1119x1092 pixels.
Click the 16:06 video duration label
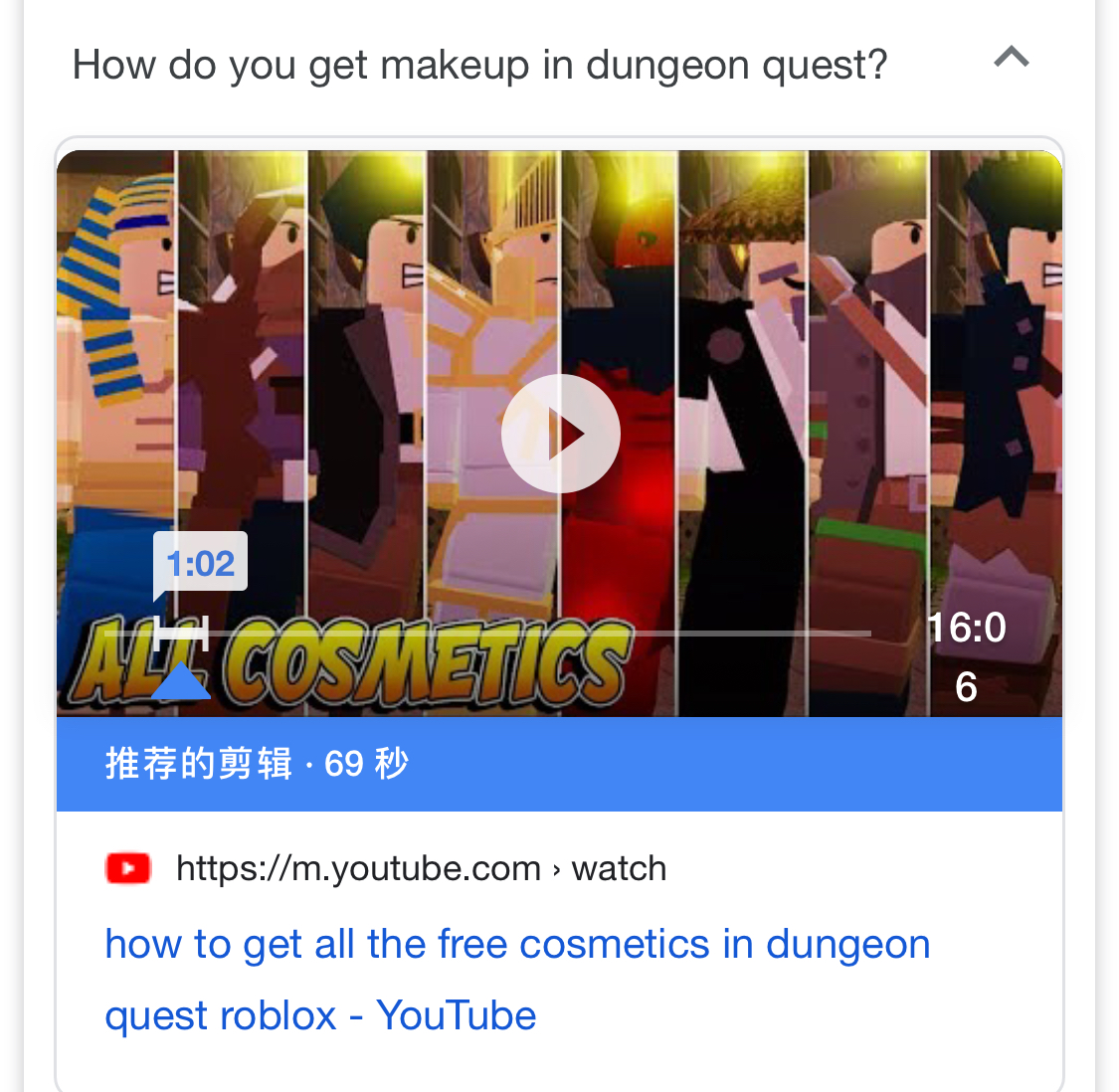[x=966, y=656]
